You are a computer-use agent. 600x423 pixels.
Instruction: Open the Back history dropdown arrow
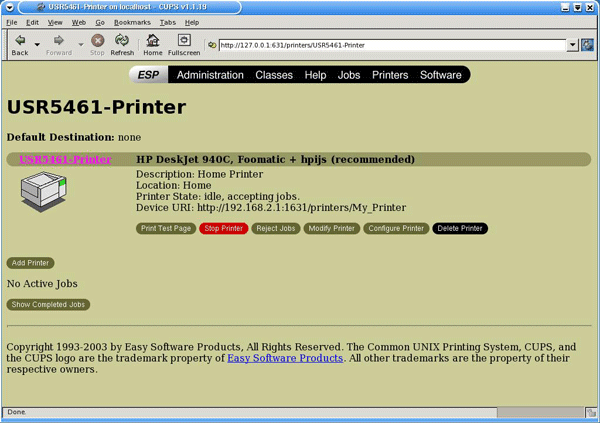click(x=37, y=45)
